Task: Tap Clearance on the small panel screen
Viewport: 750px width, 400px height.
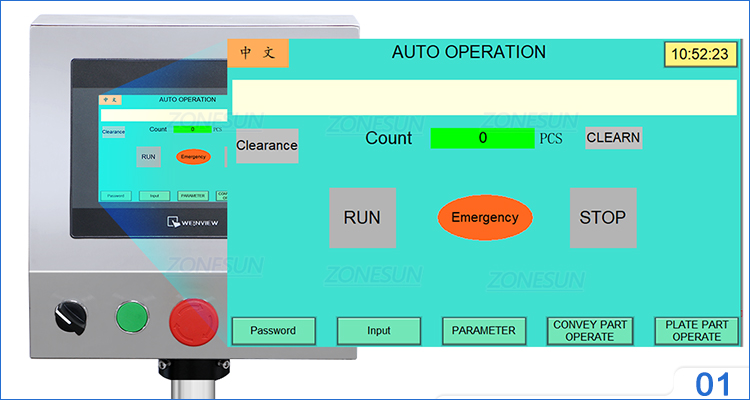Action: click(x=113, y=132)
